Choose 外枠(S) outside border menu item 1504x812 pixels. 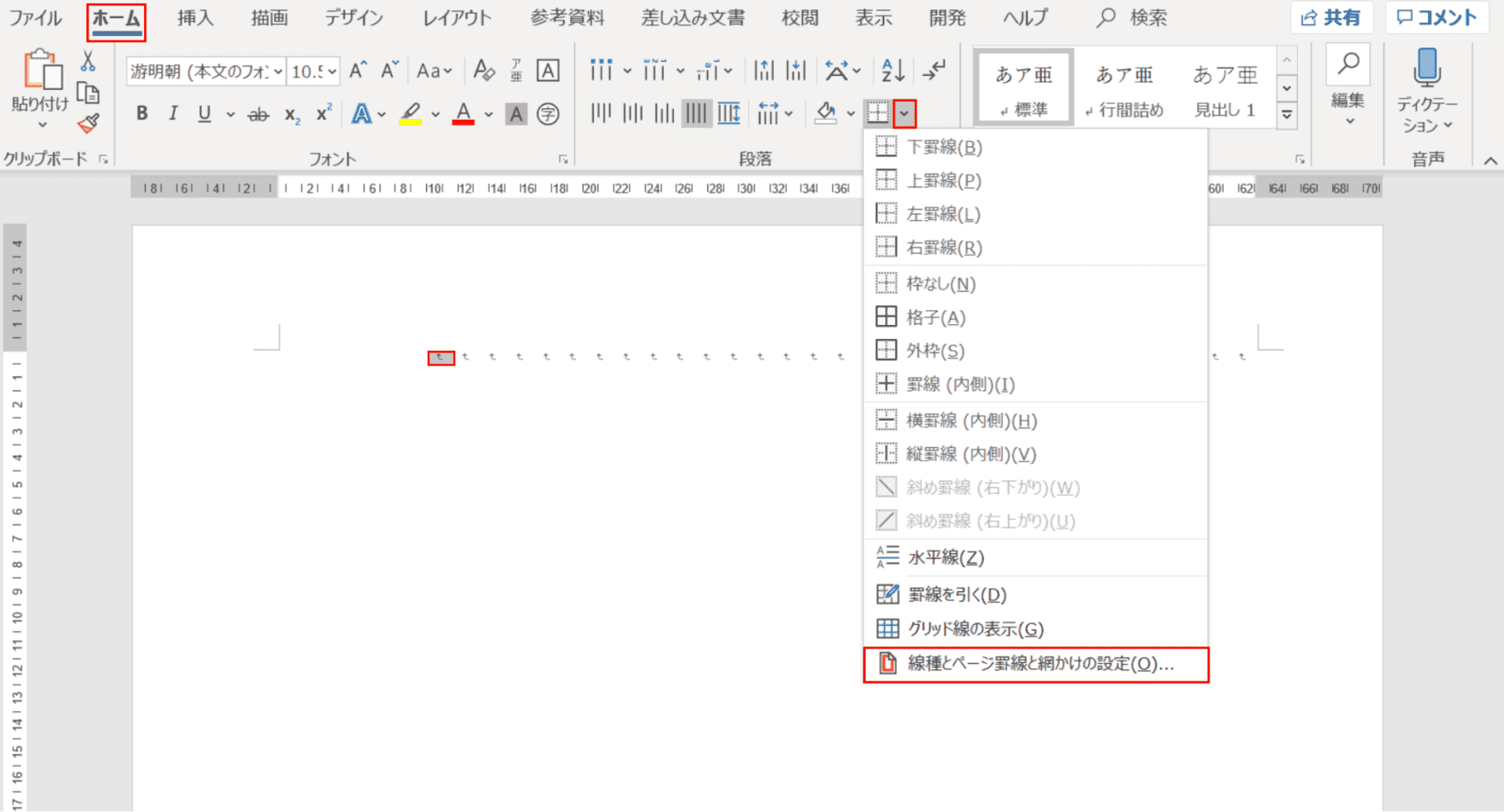(1035, 350)
